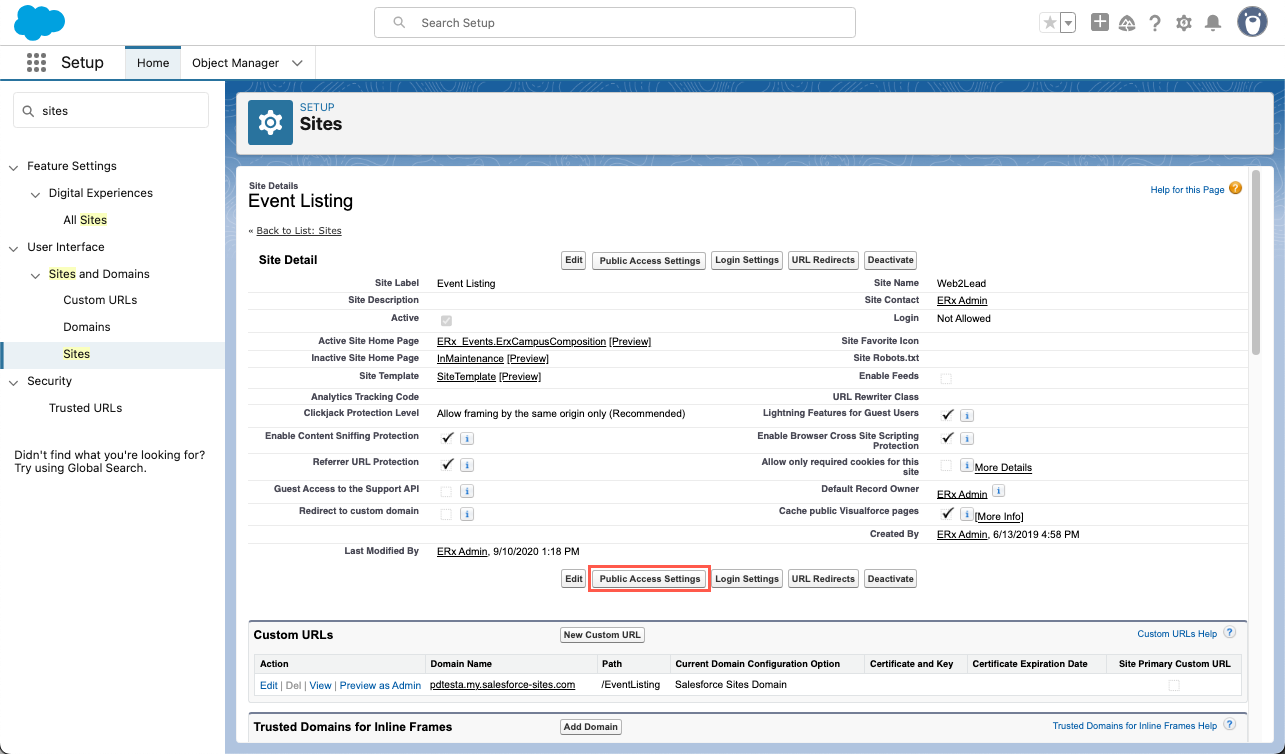The image size is (1285, 754).
Task: Toggle Enable Feeds checkbox
Action: click(946, 378)
